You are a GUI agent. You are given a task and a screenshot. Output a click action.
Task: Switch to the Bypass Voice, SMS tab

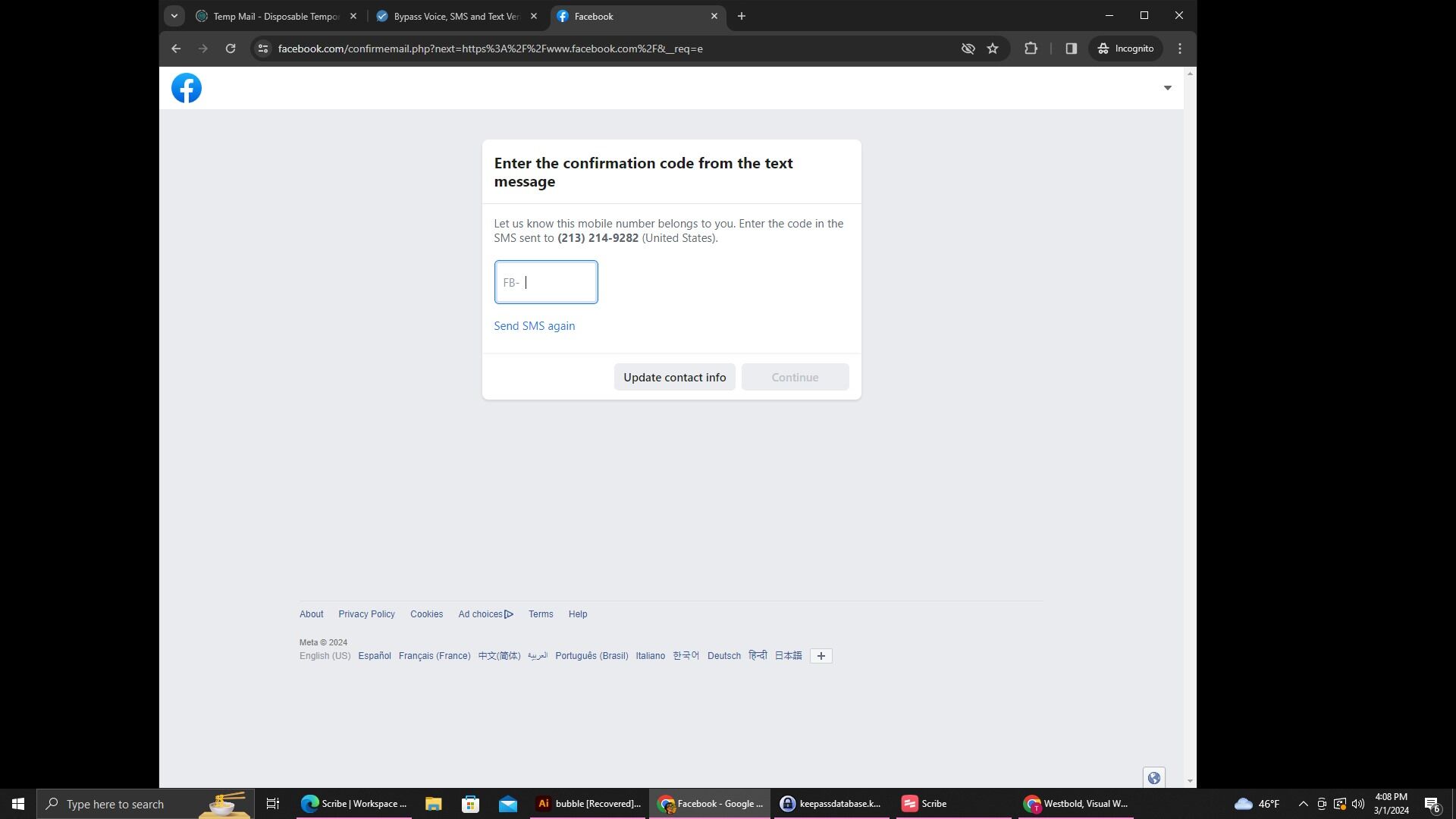tap(456, 16)
